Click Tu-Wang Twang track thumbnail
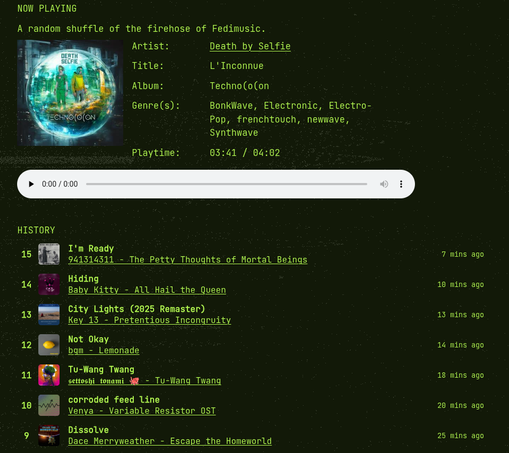This screenshot has width=509, height=453. point(49,375)
